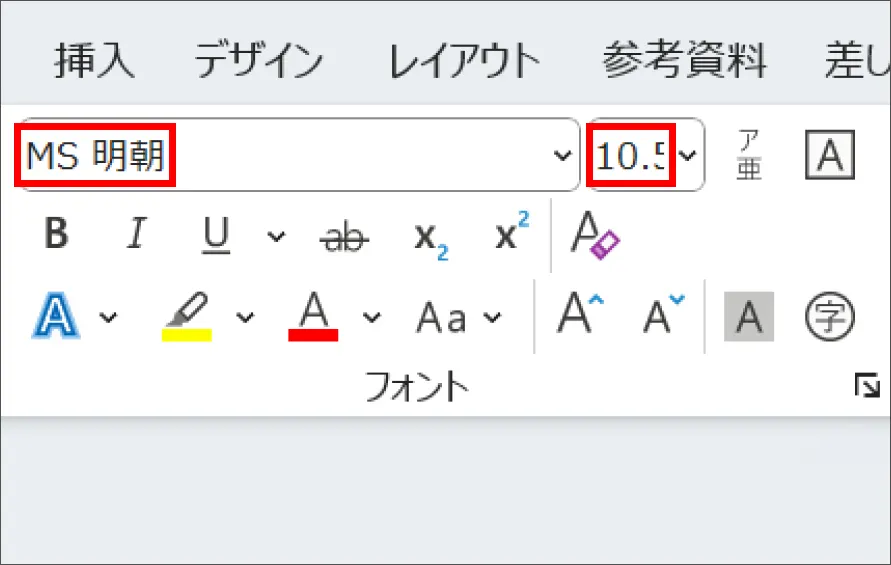Viewport: 891px width, 565px height.
Task: Toggle bold formatting
Action: coord(57,236)
